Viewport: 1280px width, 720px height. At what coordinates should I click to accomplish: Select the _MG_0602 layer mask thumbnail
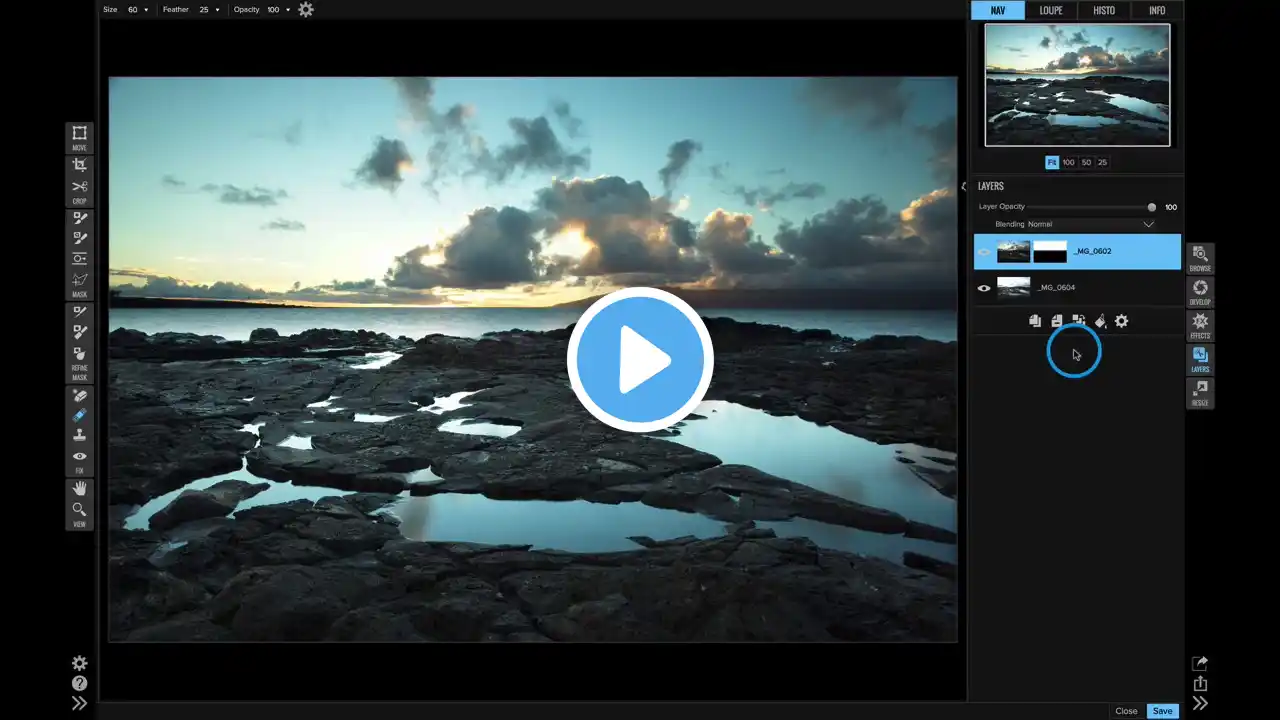(1050, 252)
